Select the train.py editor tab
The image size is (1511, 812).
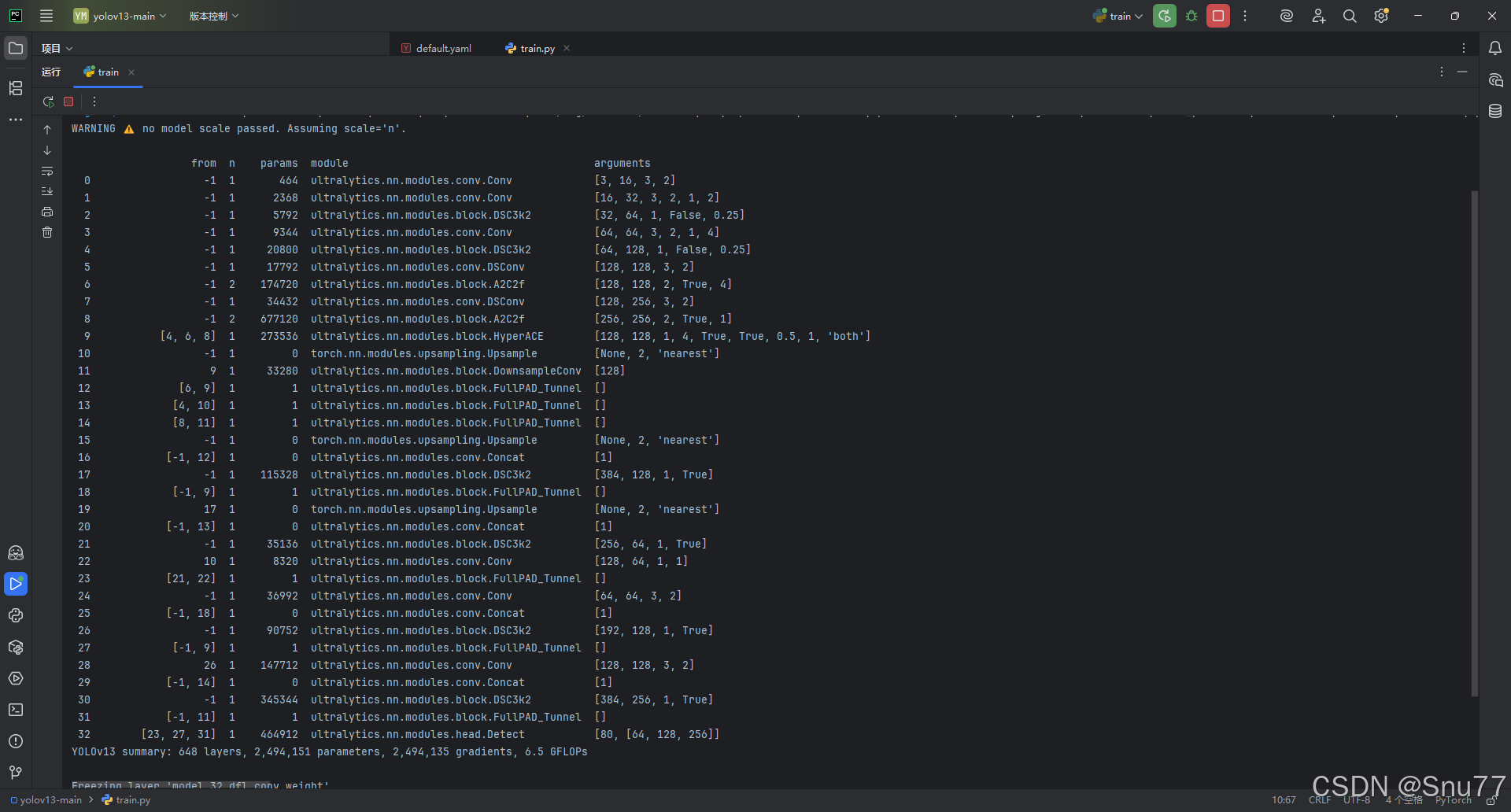point(537,48)
